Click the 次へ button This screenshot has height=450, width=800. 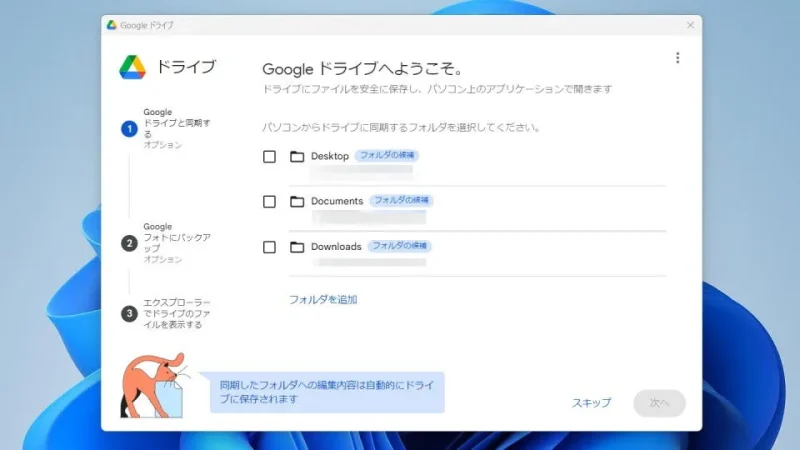pos(659,402)
